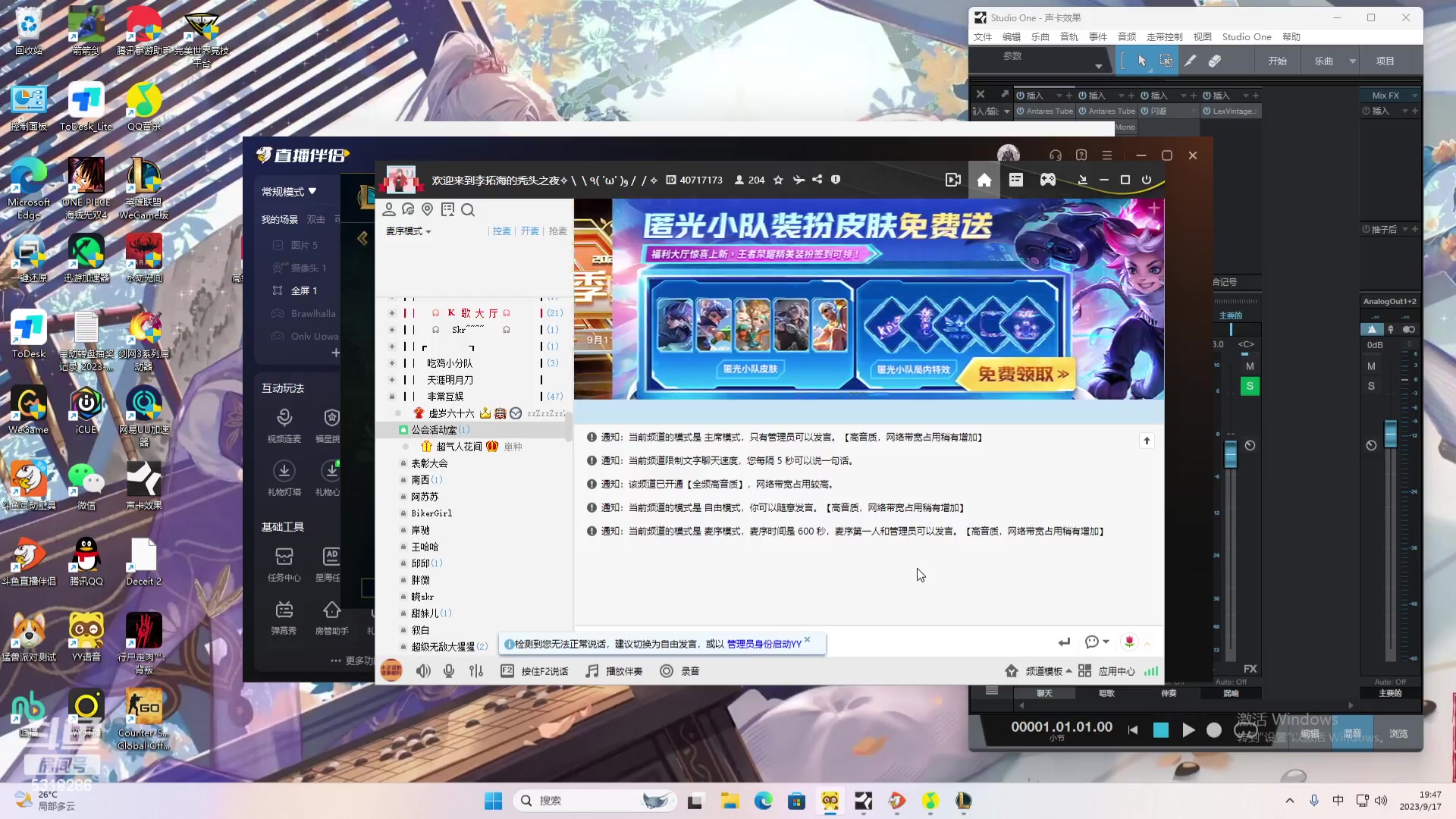This screenshot has height=819, width=1456.
Task: Launch 声卡效果 desktop shortcut
Action: pyautogui.click(x=144, y=485)
